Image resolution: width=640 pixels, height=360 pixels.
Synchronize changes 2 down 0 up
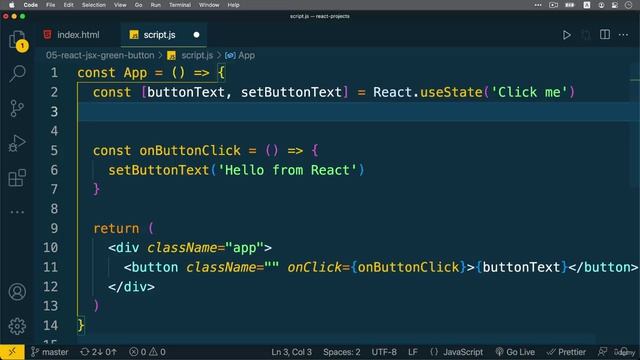[98, 352]
